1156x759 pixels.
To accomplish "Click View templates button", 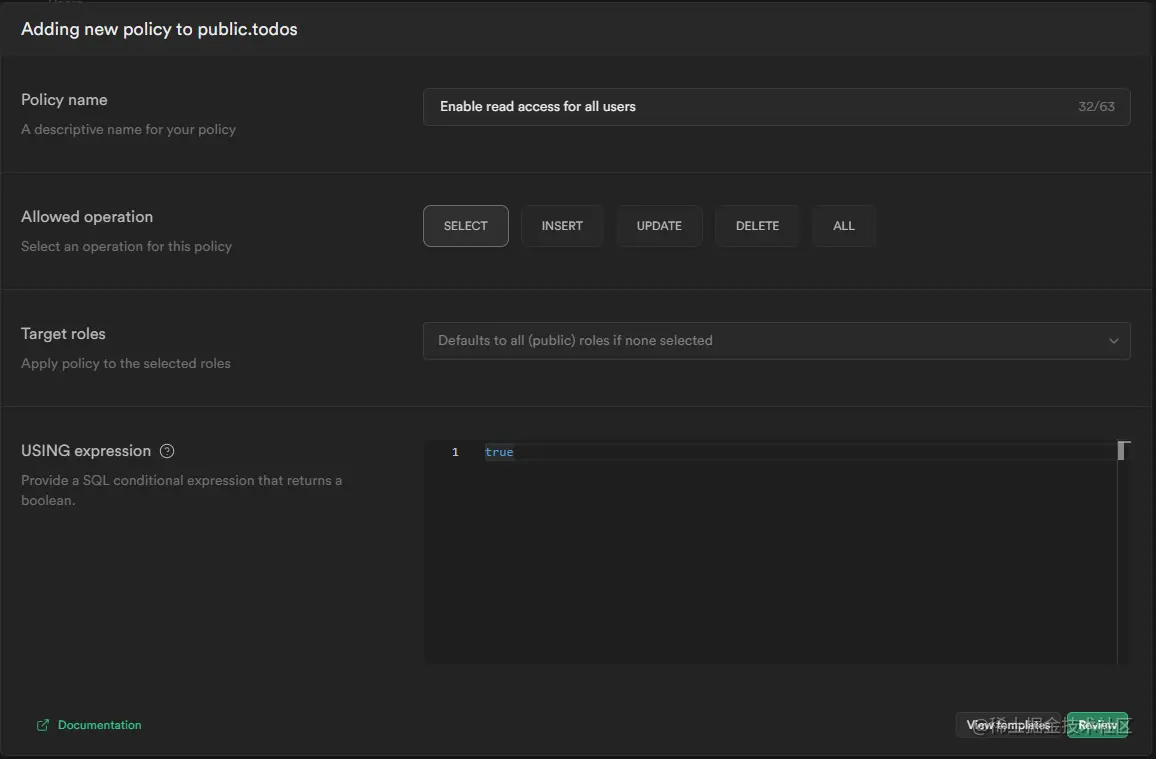I will (1008, 725).
